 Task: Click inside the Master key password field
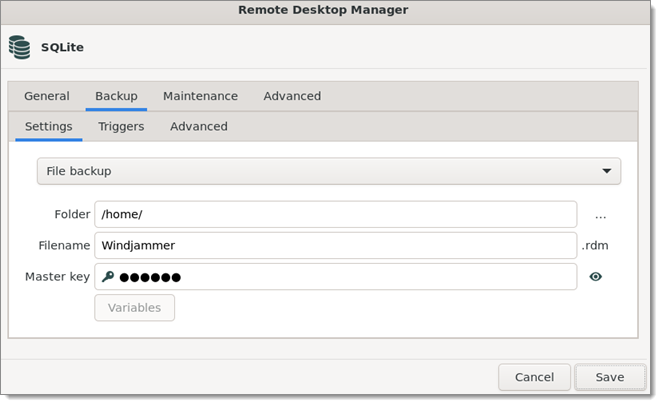pyautogui.click(x=336, y=277)
